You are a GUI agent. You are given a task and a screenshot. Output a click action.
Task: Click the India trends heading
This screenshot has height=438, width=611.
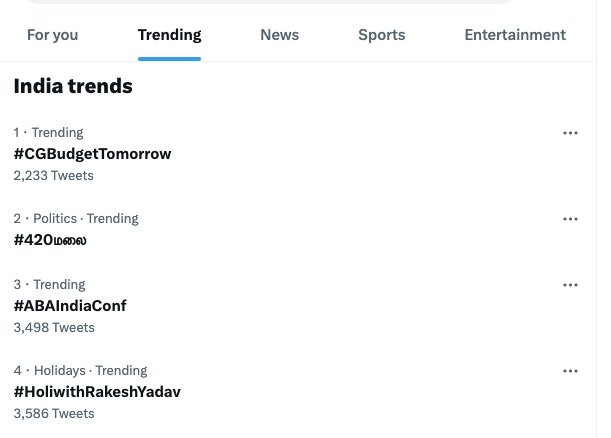point(73,87)
